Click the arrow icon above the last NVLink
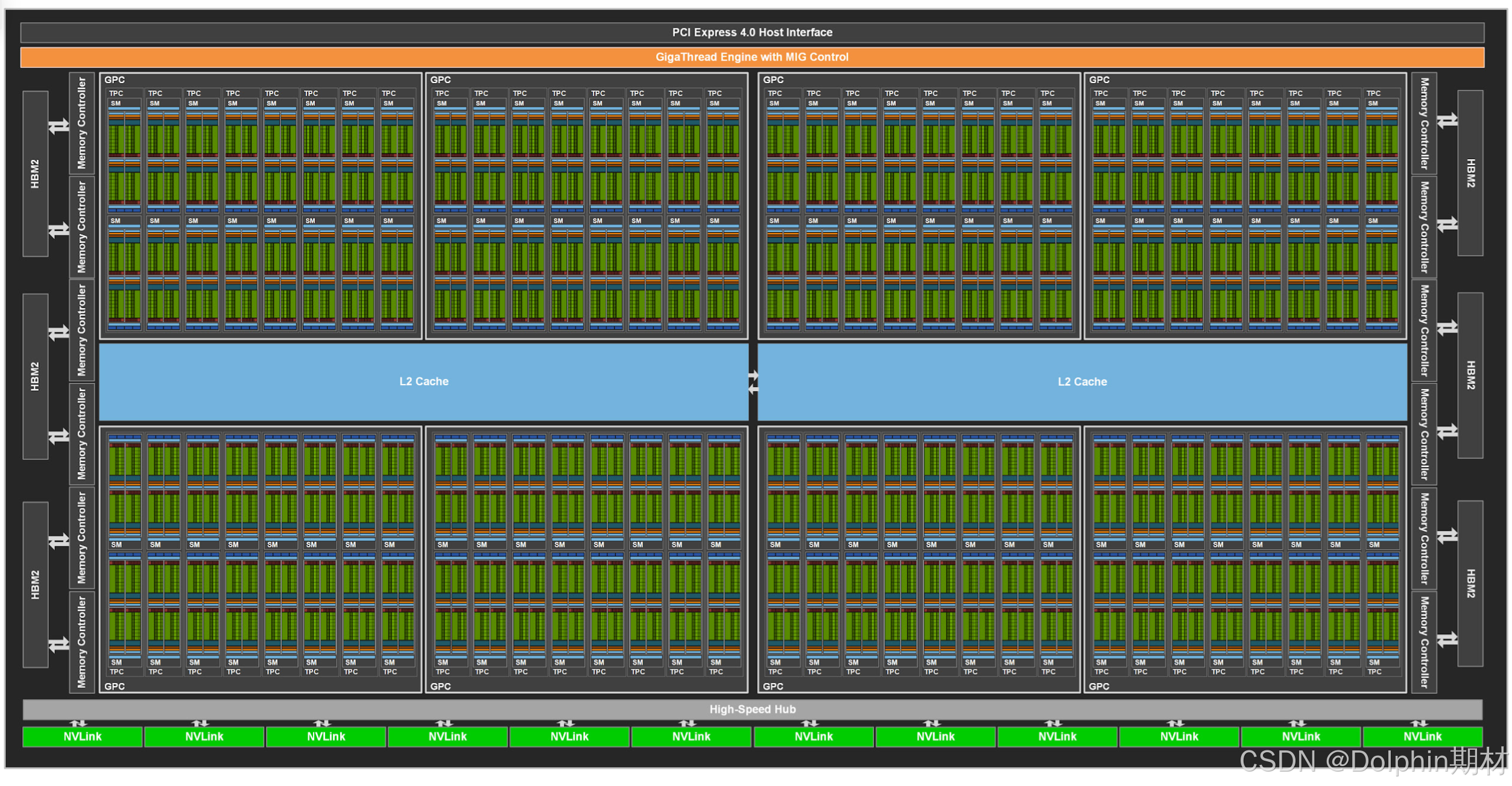 pyautogui.click(x=1419, y=723)
